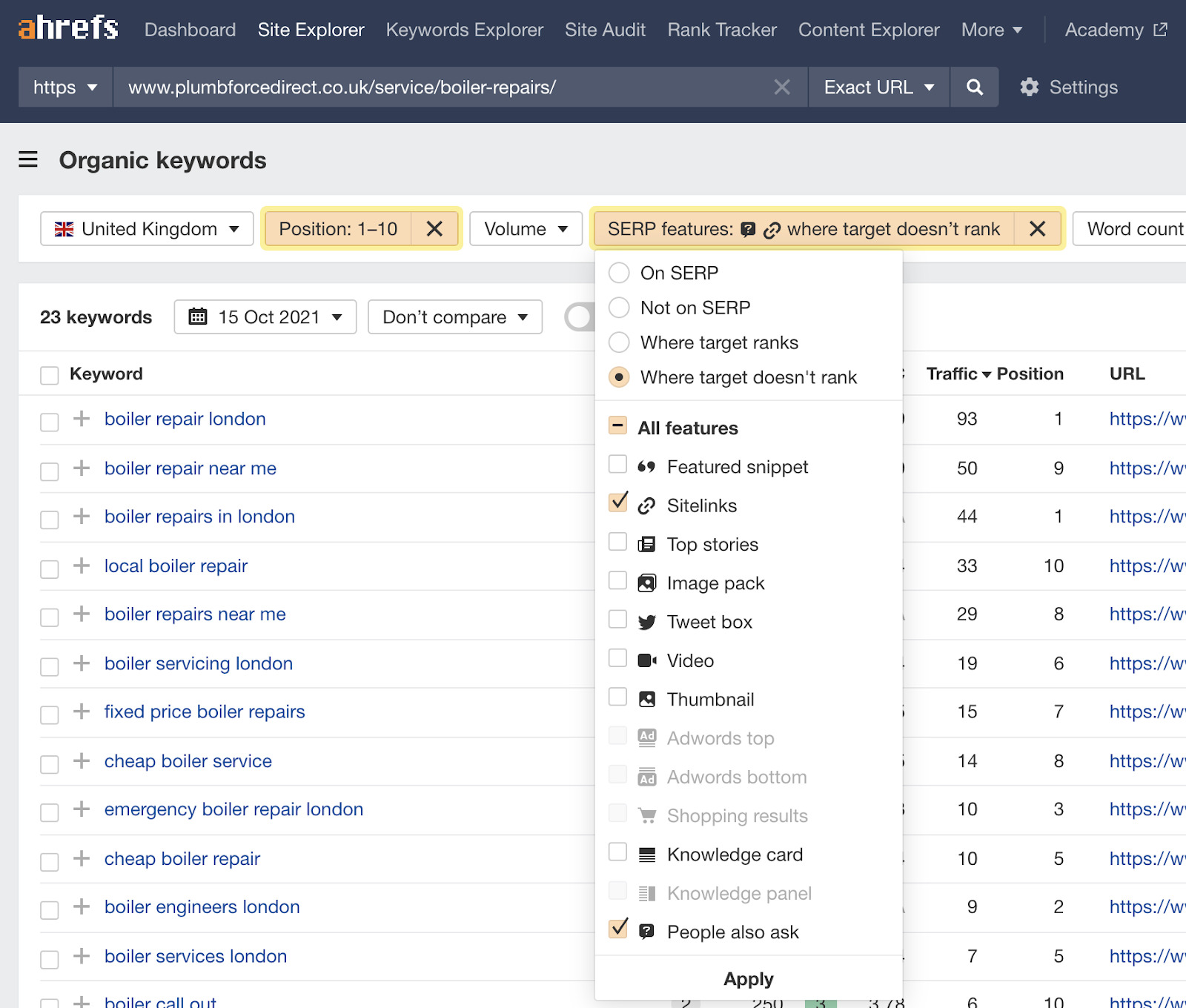Viewport: 1186px width, 1008px height.
Task: Remove the Position filter via its X icon
Action: pyautogui.click(x=435, y=229)
